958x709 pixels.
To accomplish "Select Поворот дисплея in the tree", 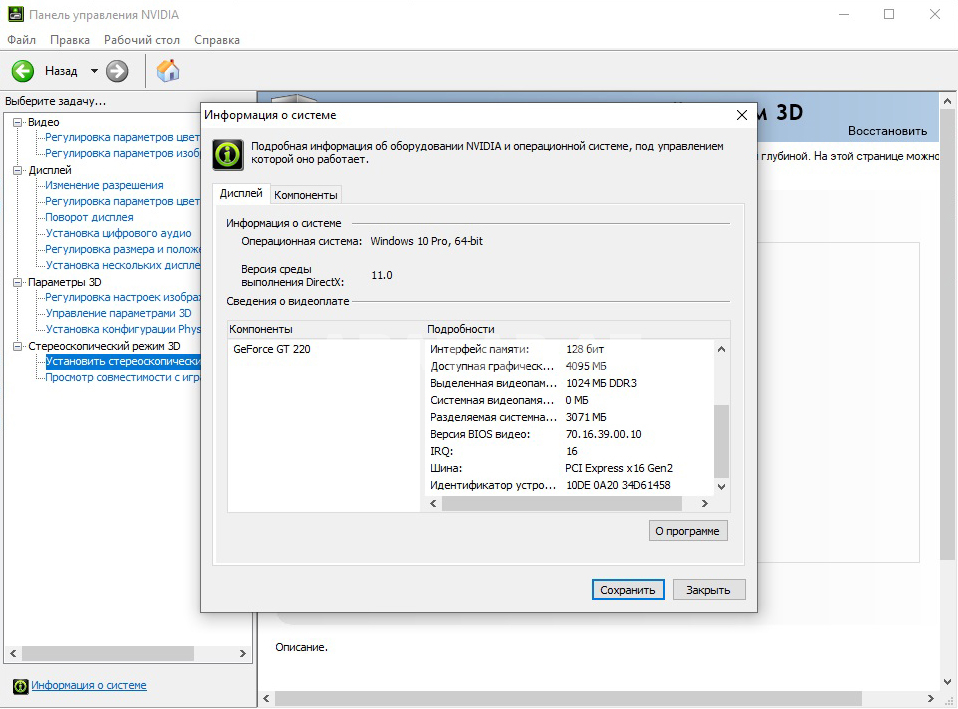I will tap(89, 217).
